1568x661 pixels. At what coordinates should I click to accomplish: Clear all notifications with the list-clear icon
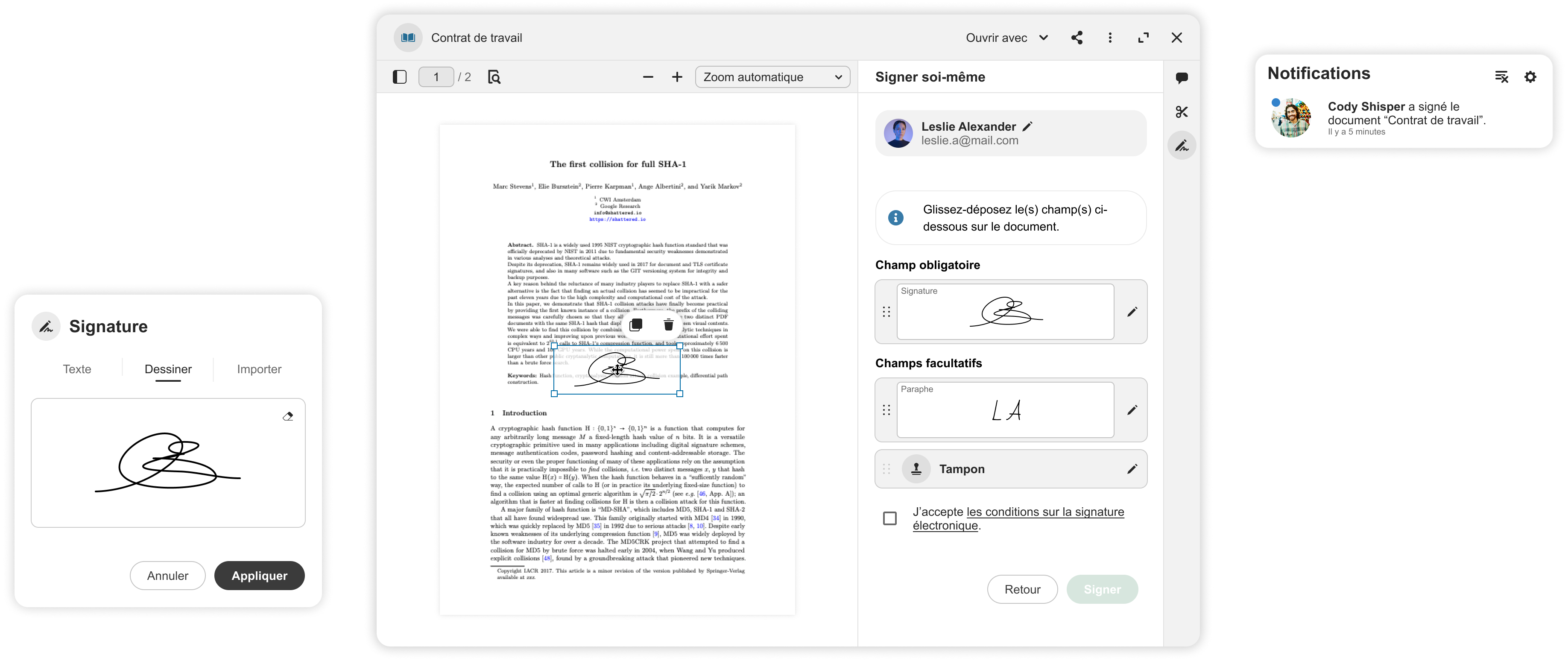(1501, 77)
